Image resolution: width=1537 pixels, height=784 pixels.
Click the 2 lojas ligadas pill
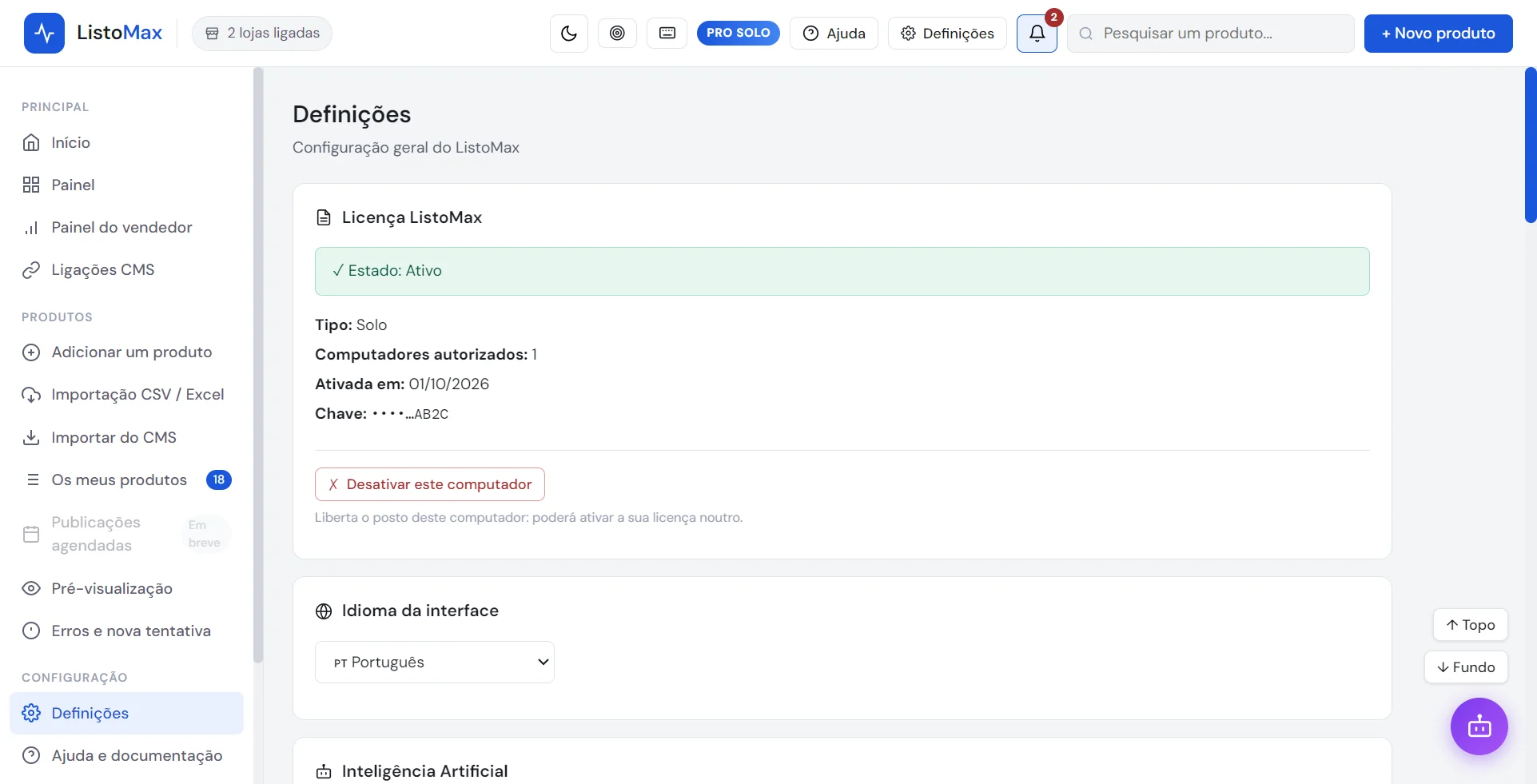click(262, 34)
